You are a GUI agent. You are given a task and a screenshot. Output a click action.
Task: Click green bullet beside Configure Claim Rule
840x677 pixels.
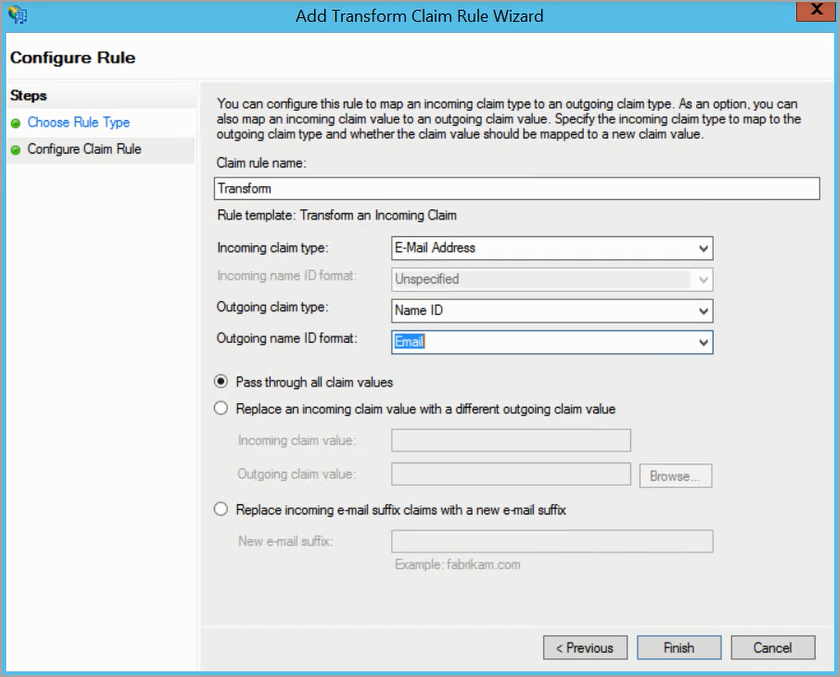16,150
